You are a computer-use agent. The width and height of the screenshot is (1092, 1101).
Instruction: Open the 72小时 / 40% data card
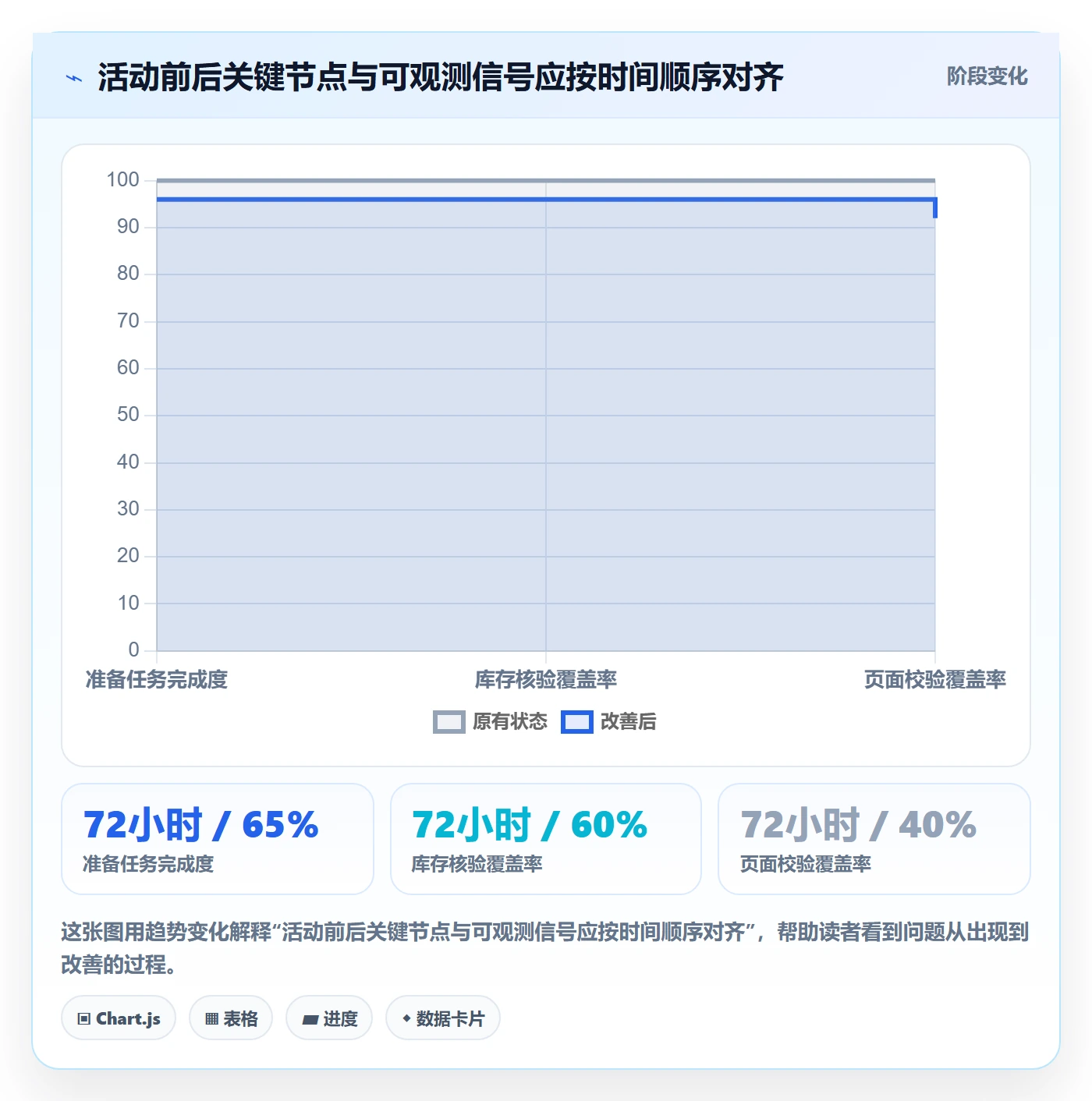(x=874, y=839)
